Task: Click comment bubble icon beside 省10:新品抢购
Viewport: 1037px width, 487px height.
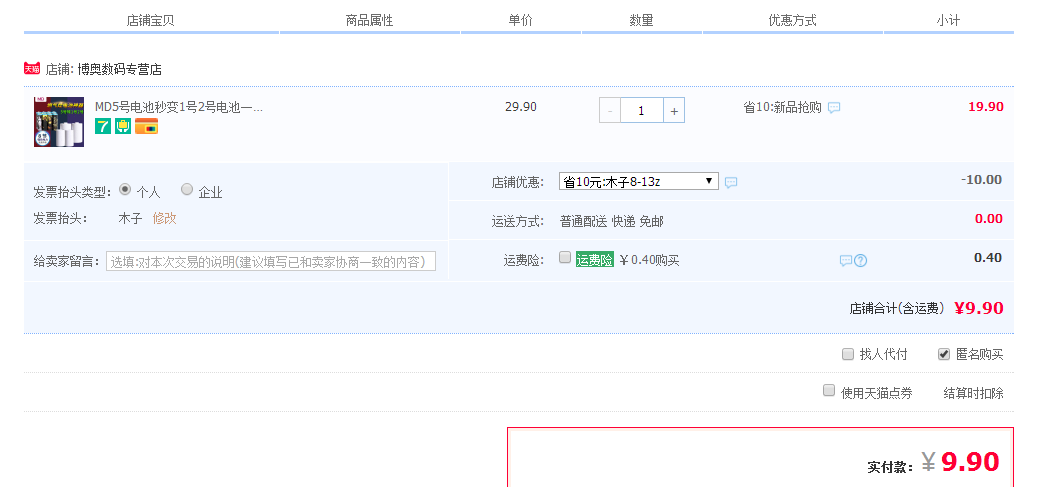Action: (x=834, y=108)
